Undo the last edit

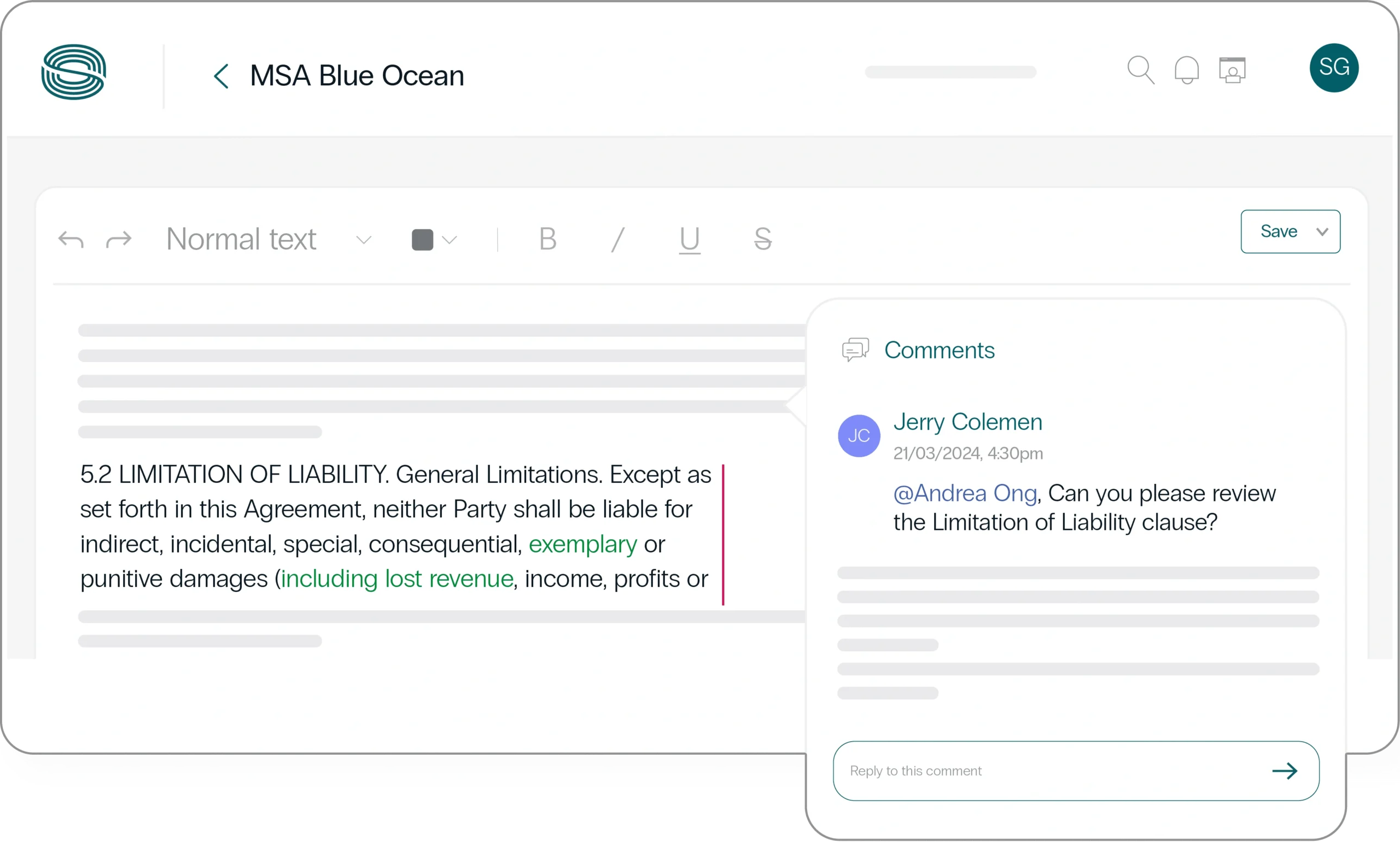coord(71,239)
